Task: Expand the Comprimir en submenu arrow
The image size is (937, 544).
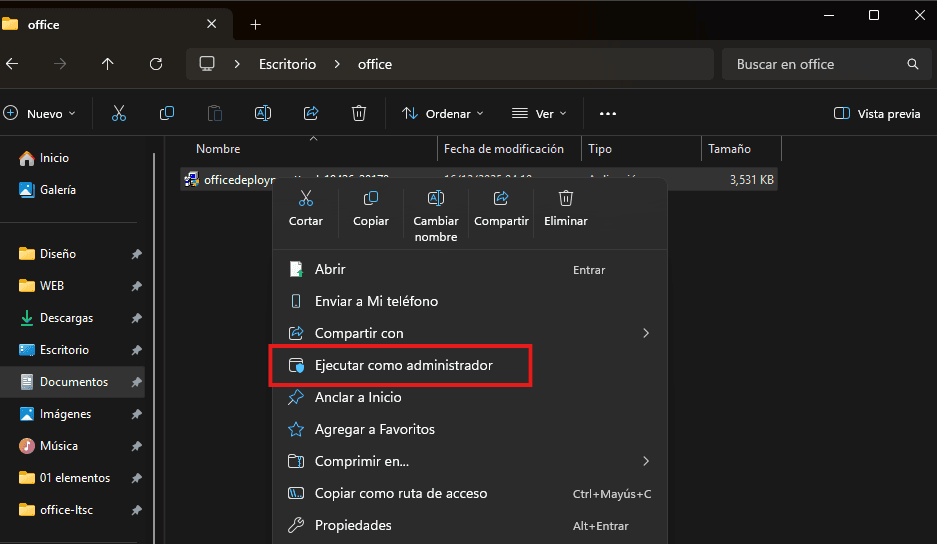Action: [x=646, y=461]
